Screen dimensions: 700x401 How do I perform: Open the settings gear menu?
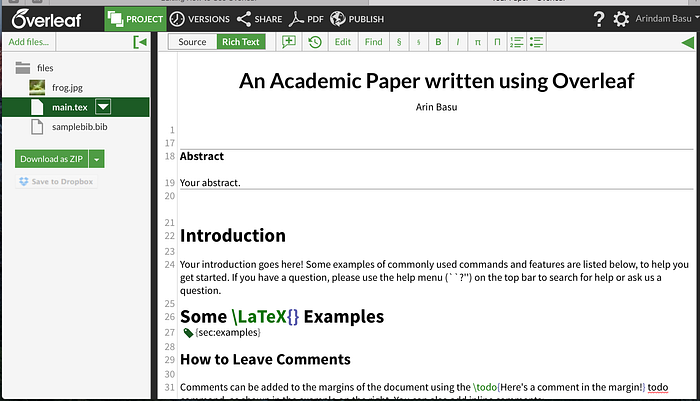[621, 19]
